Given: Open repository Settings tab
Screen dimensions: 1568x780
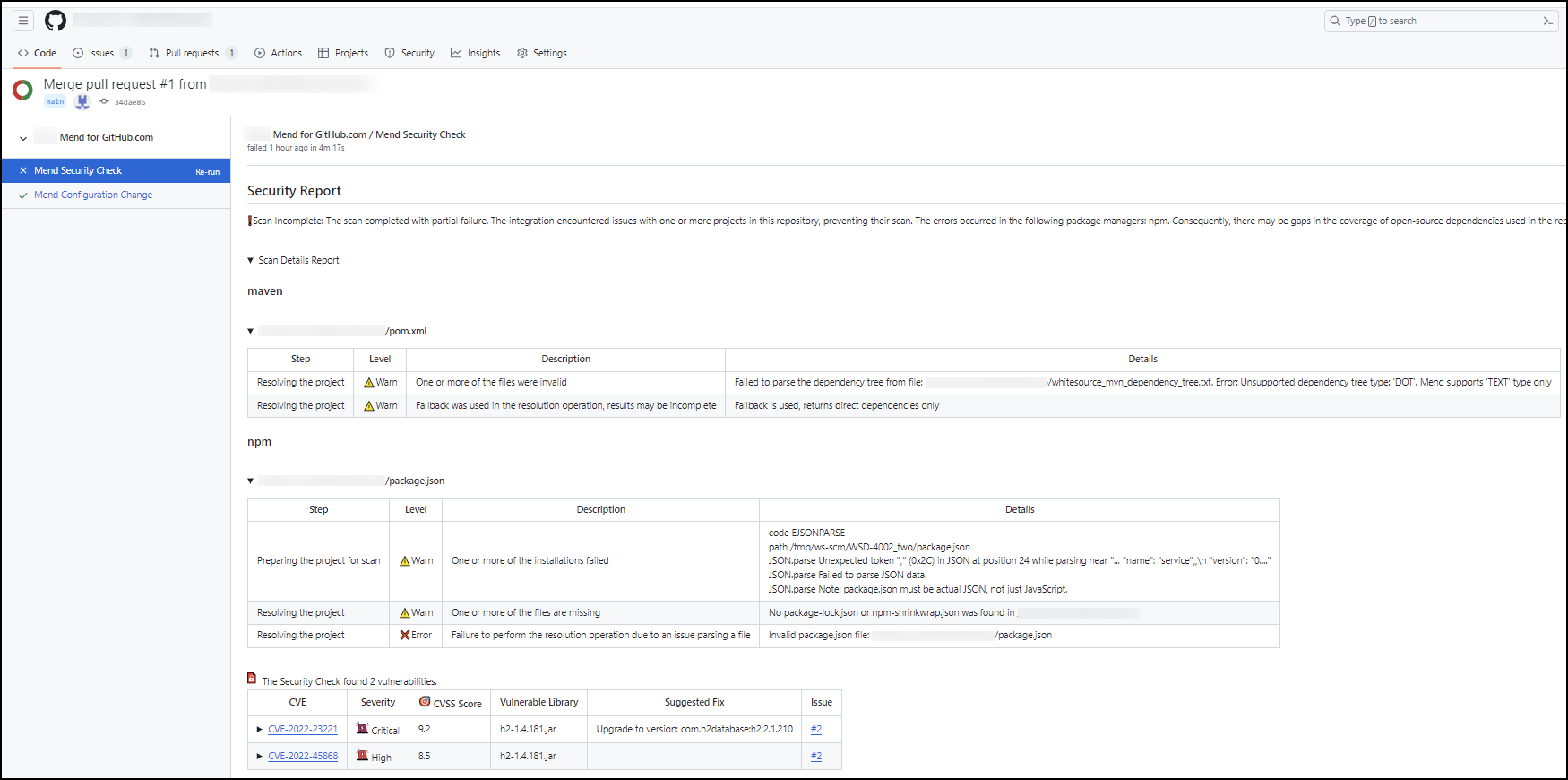Looking at the screenshot, I should pyautogui.click(x=541, y=53).
